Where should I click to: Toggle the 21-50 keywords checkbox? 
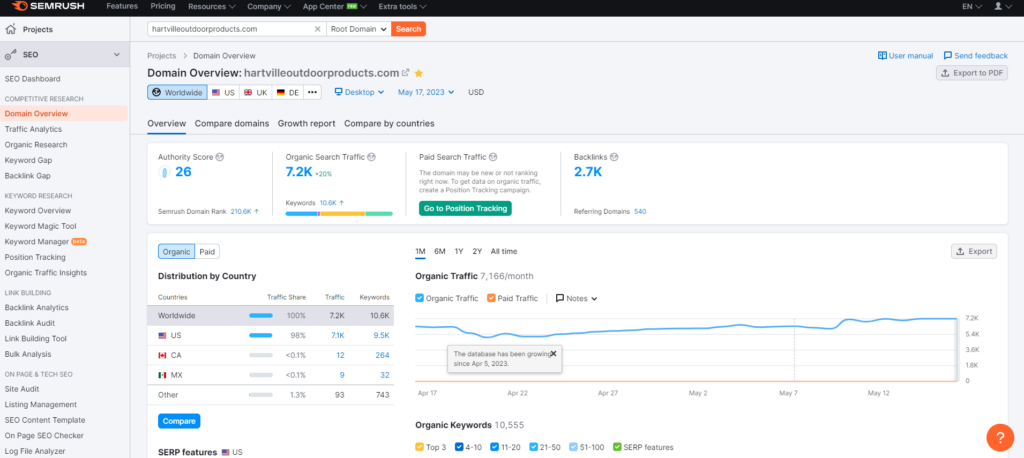(534, 447)
